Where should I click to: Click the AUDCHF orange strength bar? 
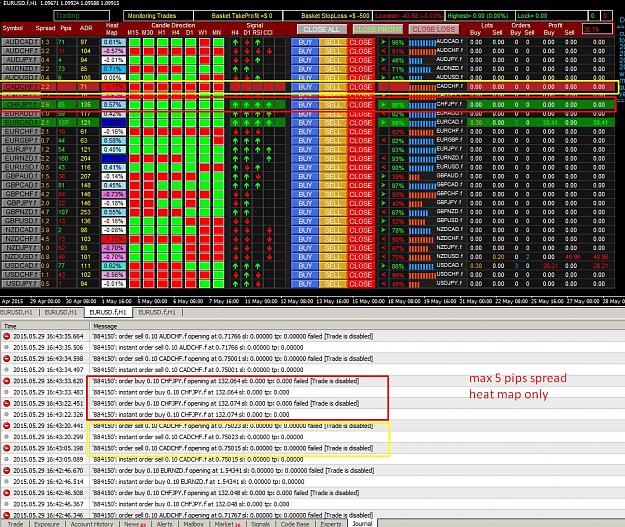[x=422, y=51]
